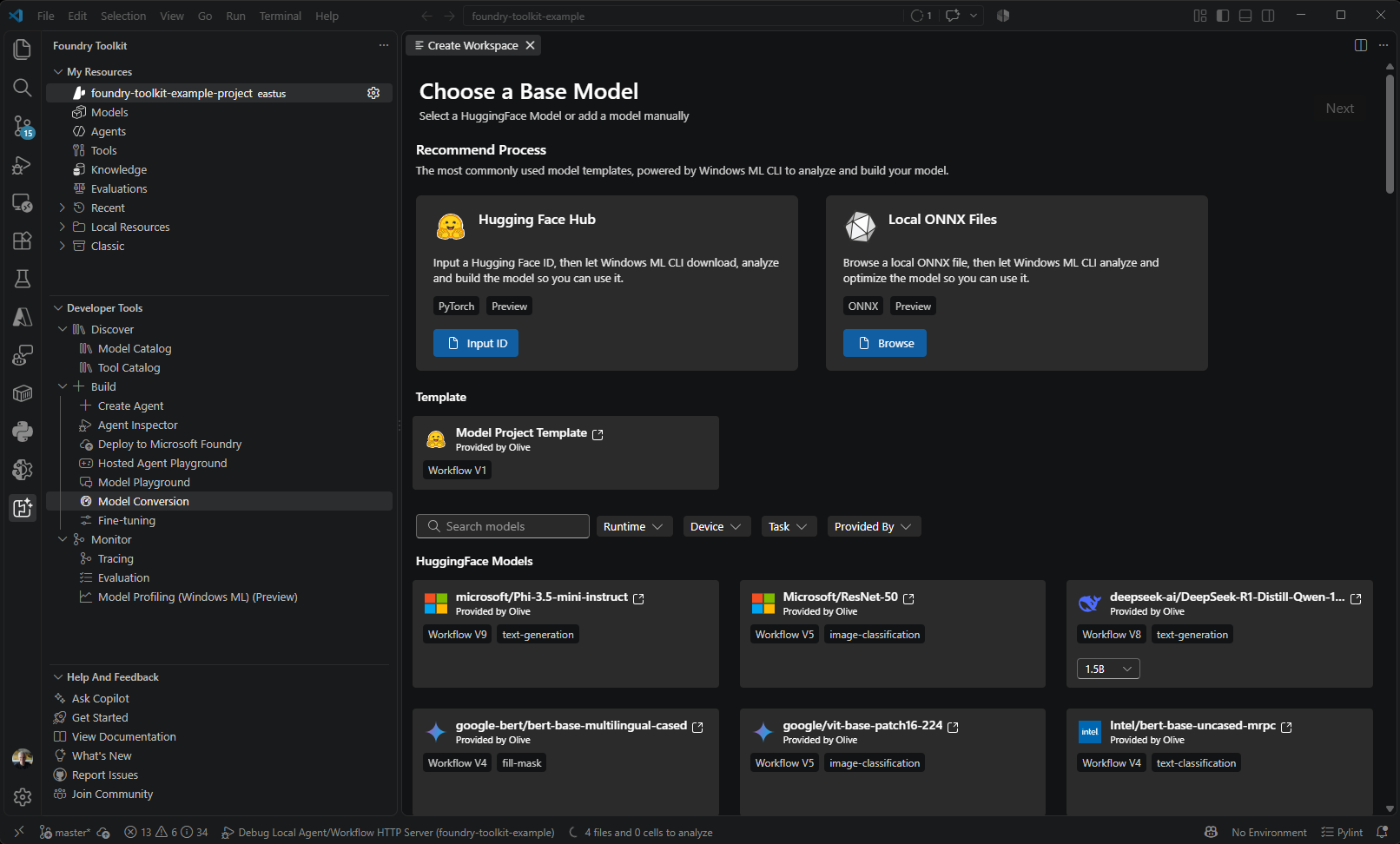Open View Documentation link
1400x844 pixels.
click(x=124, y=736)
